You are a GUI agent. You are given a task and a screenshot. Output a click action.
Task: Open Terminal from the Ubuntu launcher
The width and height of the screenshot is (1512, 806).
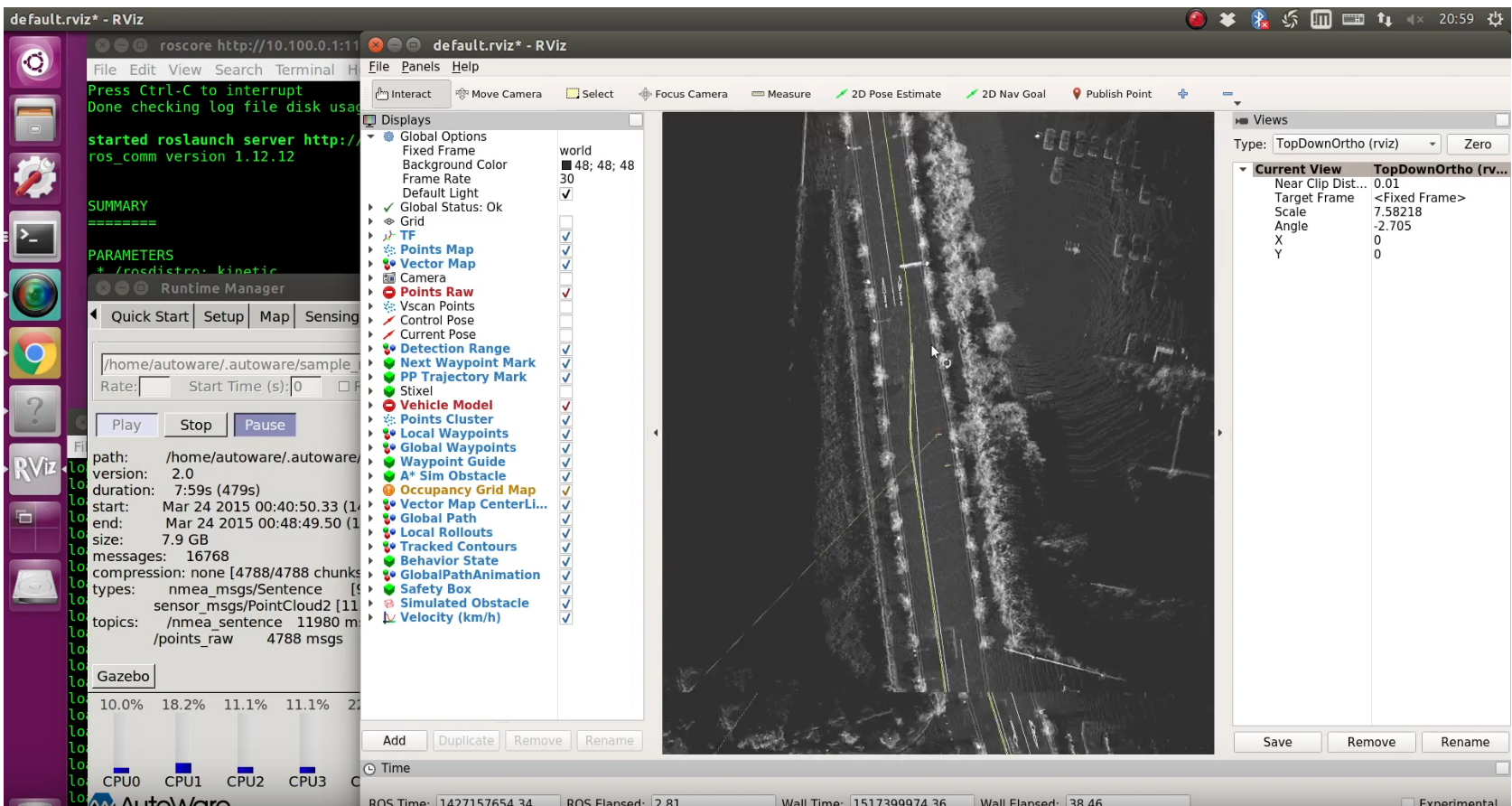pos(35,238)
